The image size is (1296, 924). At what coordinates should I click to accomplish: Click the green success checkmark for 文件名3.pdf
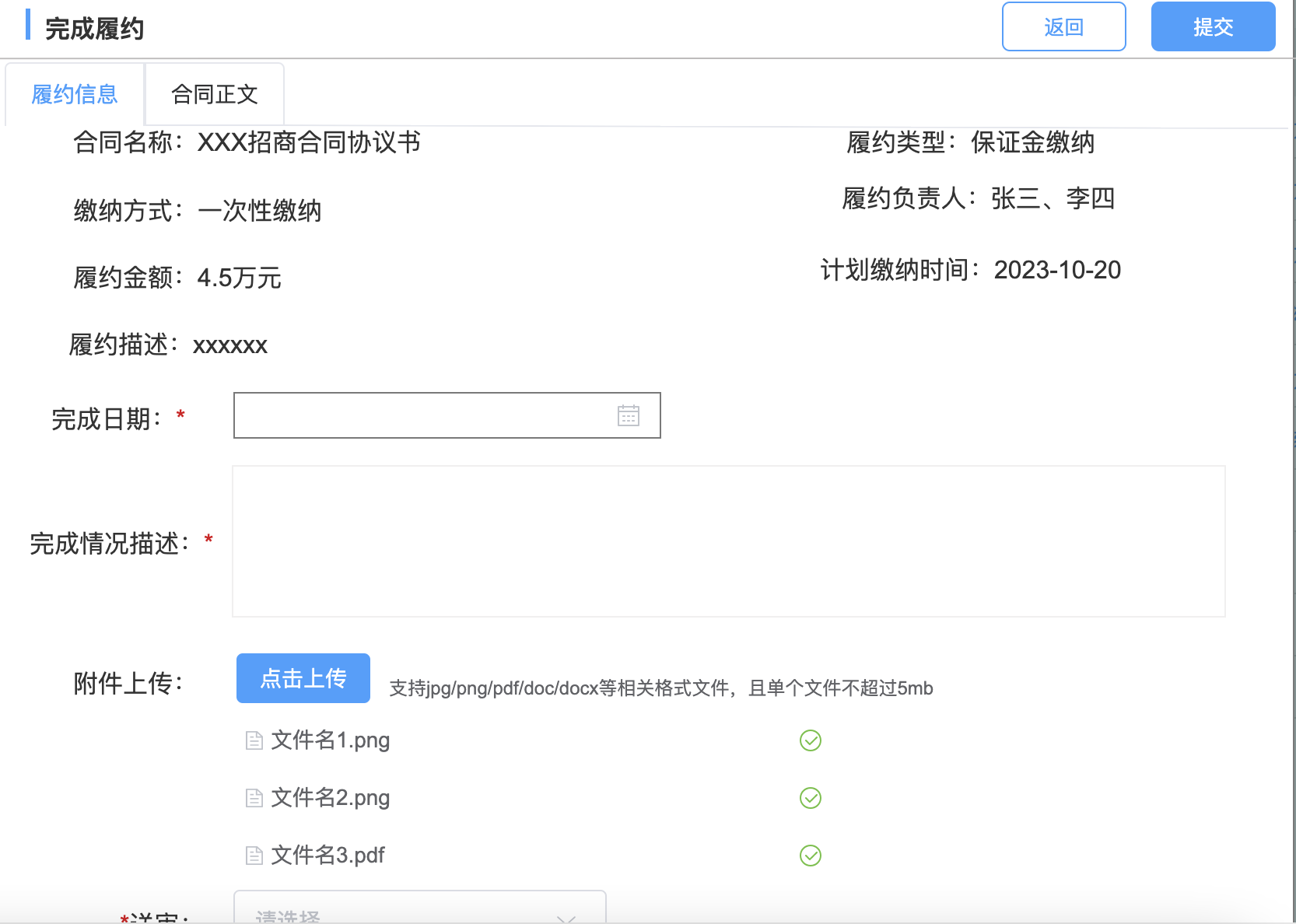point(811,856)
